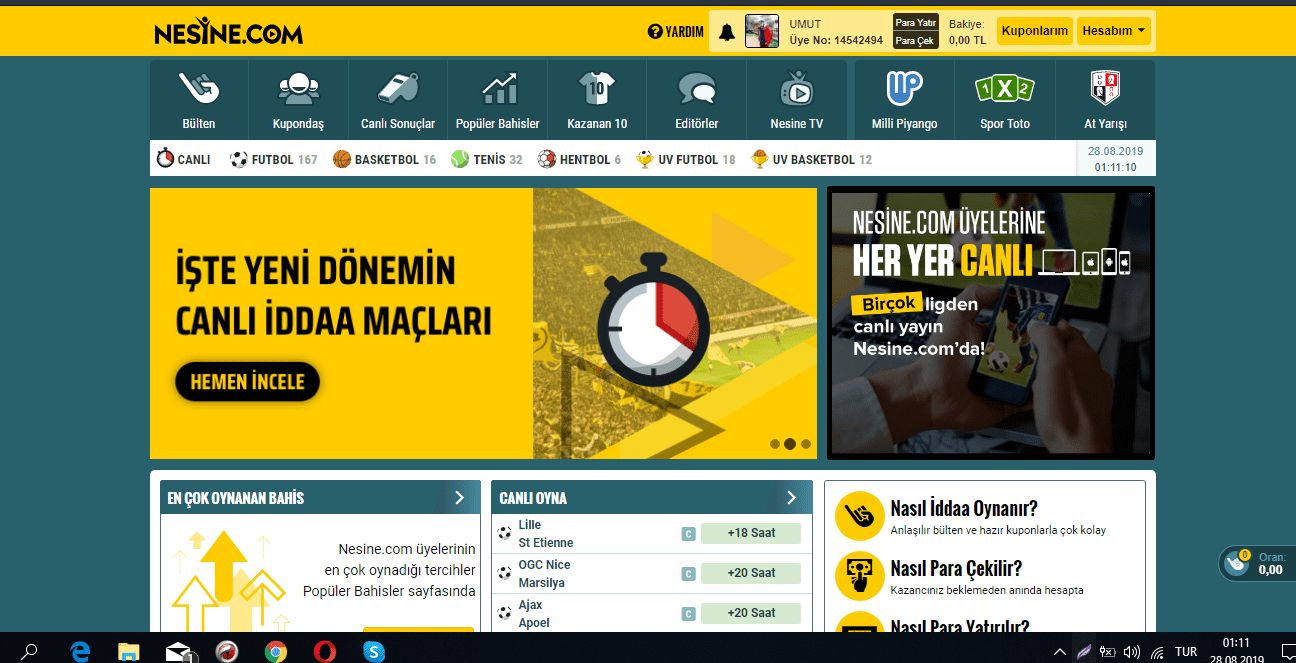Click the notification bell icon

727,32
